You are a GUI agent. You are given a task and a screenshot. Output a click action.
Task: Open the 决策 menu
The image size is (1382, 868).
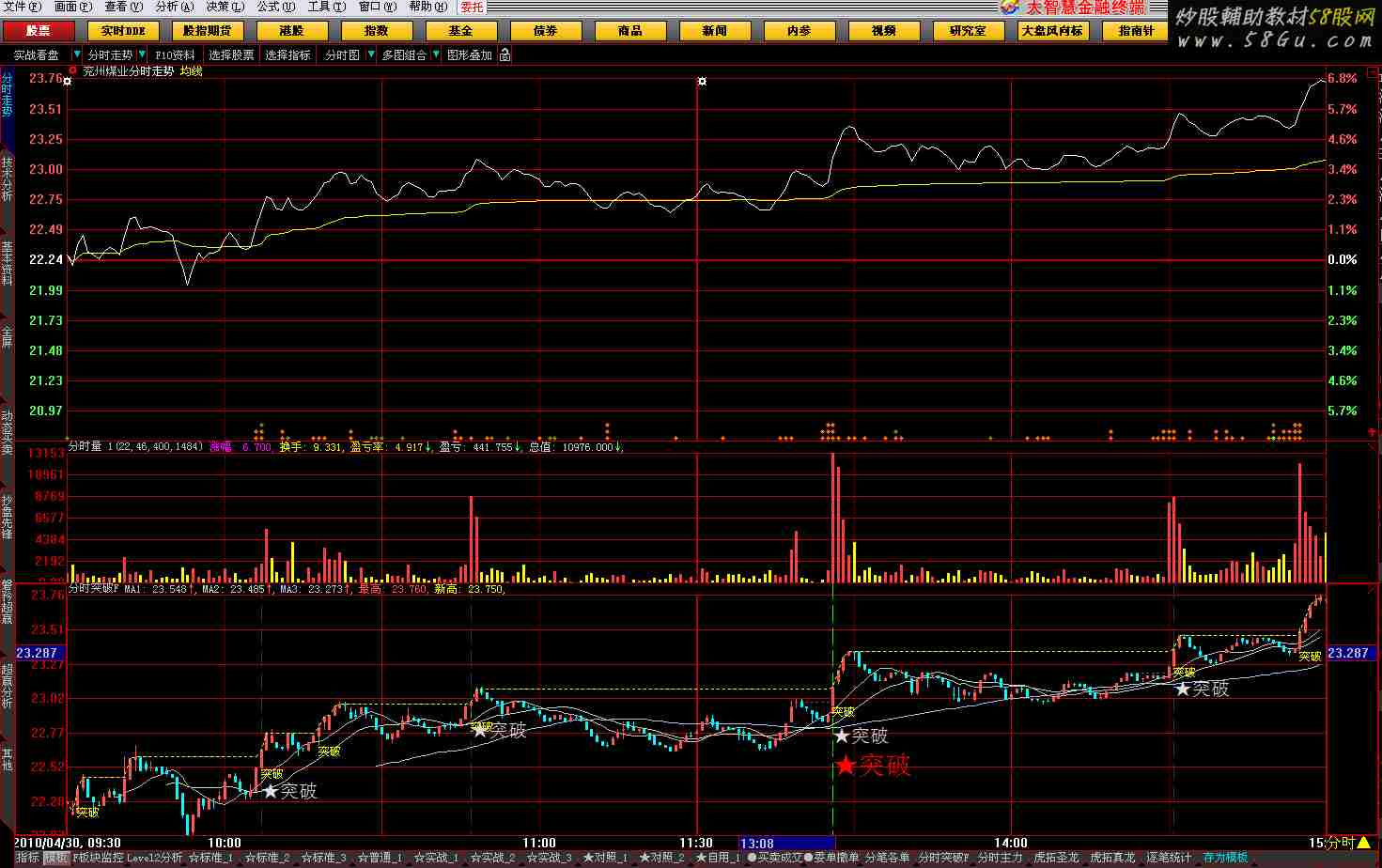point(225,7)
